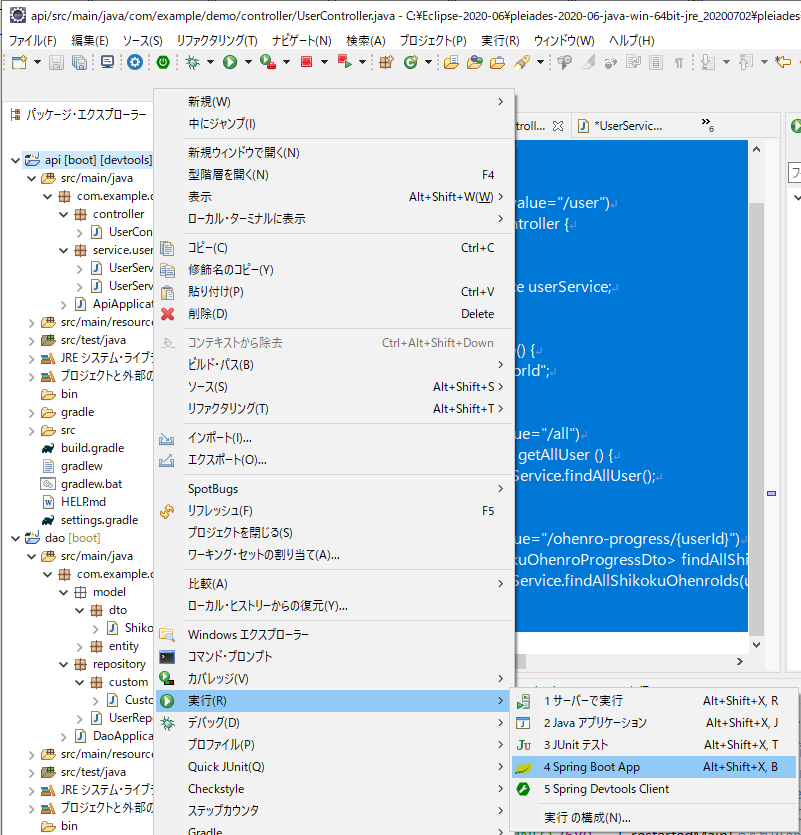Select エクスポート(O)... context menu entry
Image resolution: width=801 pixels, height=835 pixels.
coord(334,460)
